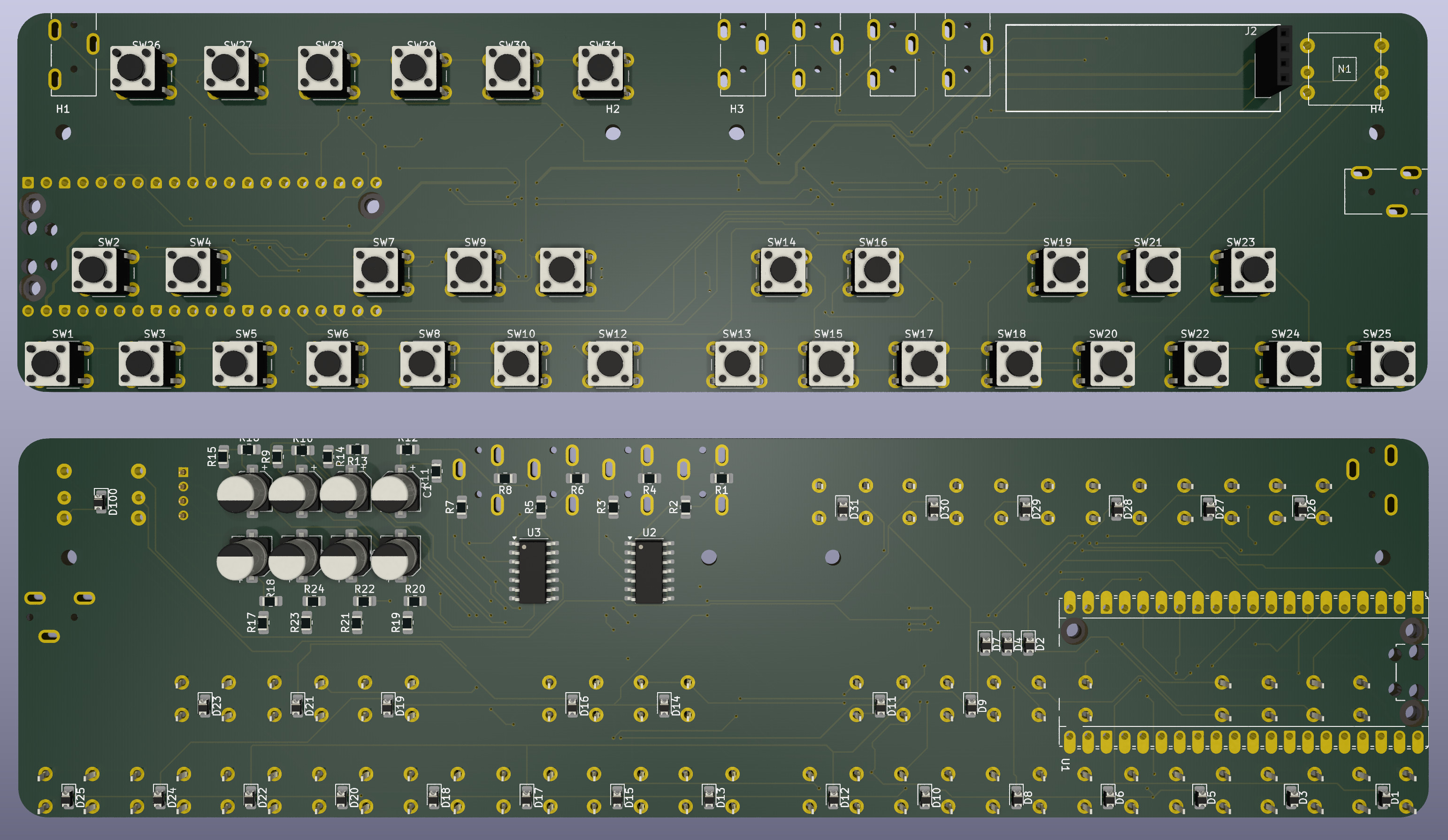1448x840 pixels.
Task: Select the R8 resistor
Action: coord(505,478)
